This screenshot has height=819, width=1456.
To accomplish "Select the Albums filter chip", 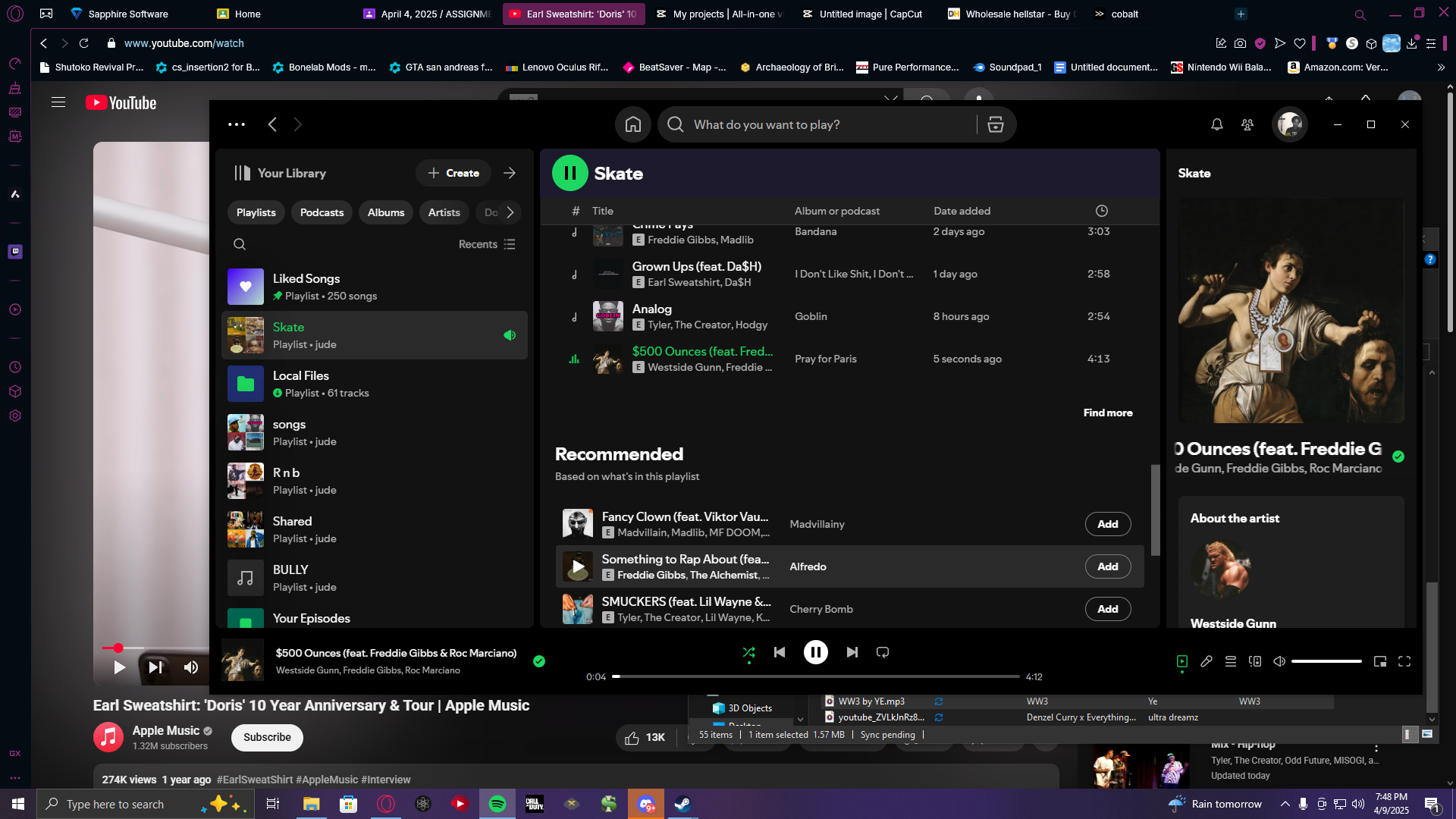I will point(386,213).
